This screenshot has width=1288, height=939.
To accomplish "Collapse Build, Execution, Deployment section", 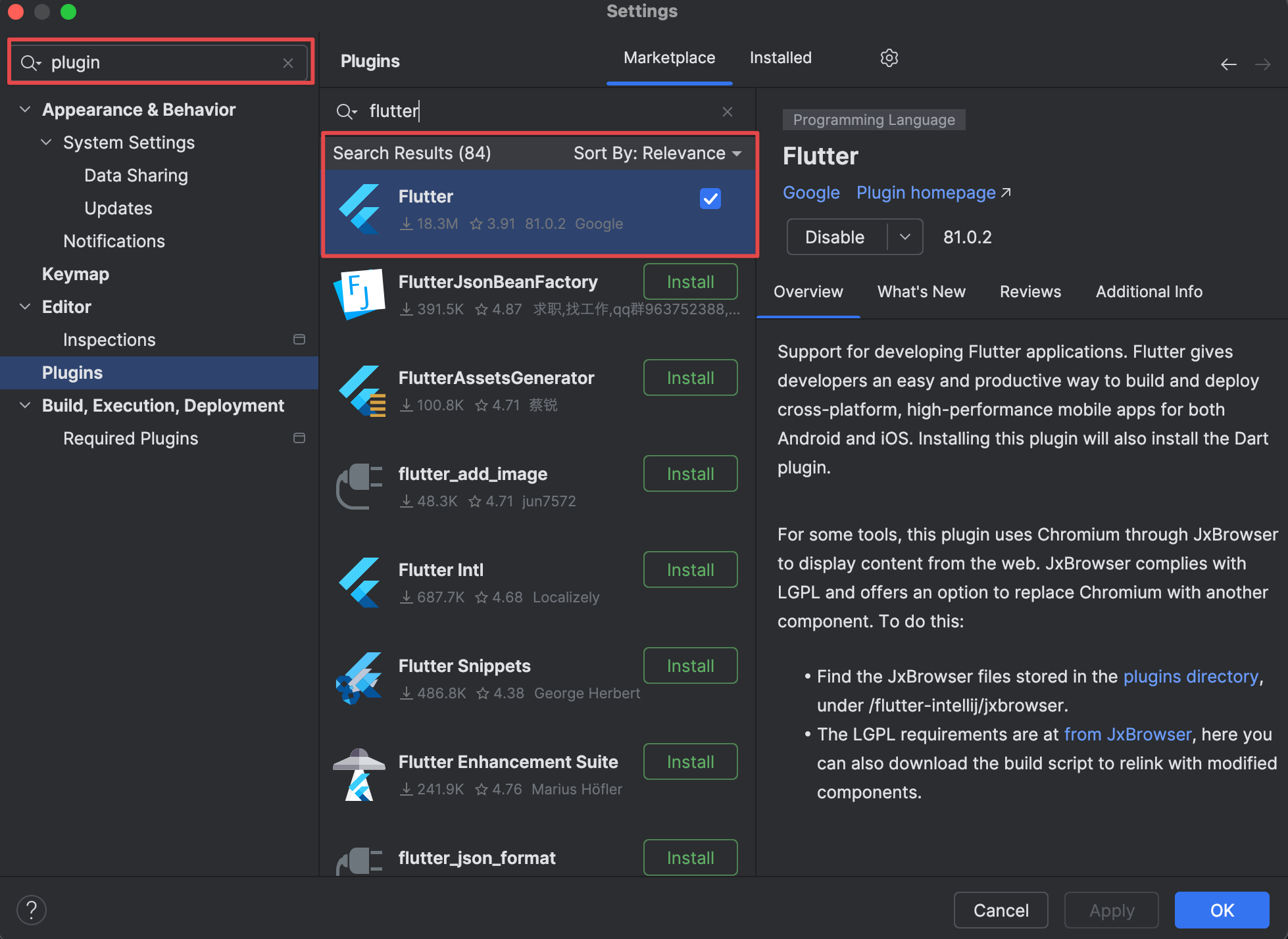I will point(25,405).
